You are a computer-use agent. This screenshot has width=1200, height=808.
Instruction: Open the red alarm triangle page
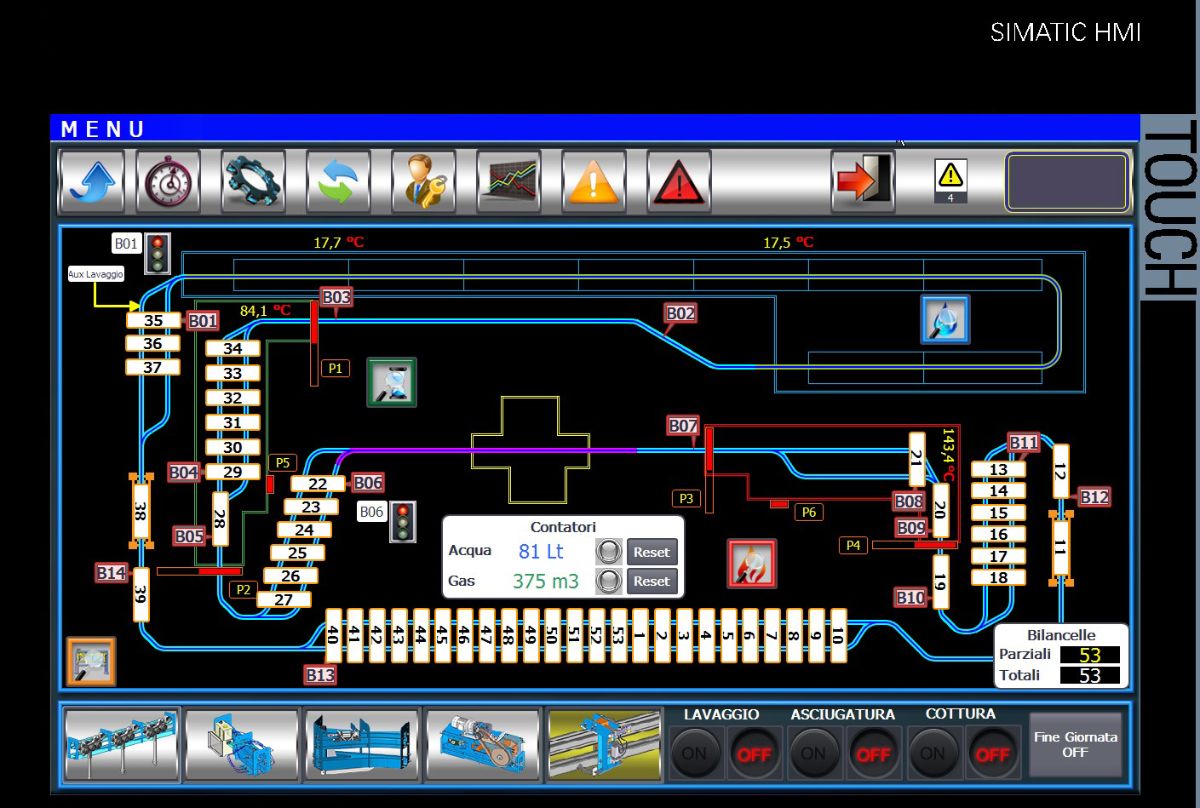(679, 181)
